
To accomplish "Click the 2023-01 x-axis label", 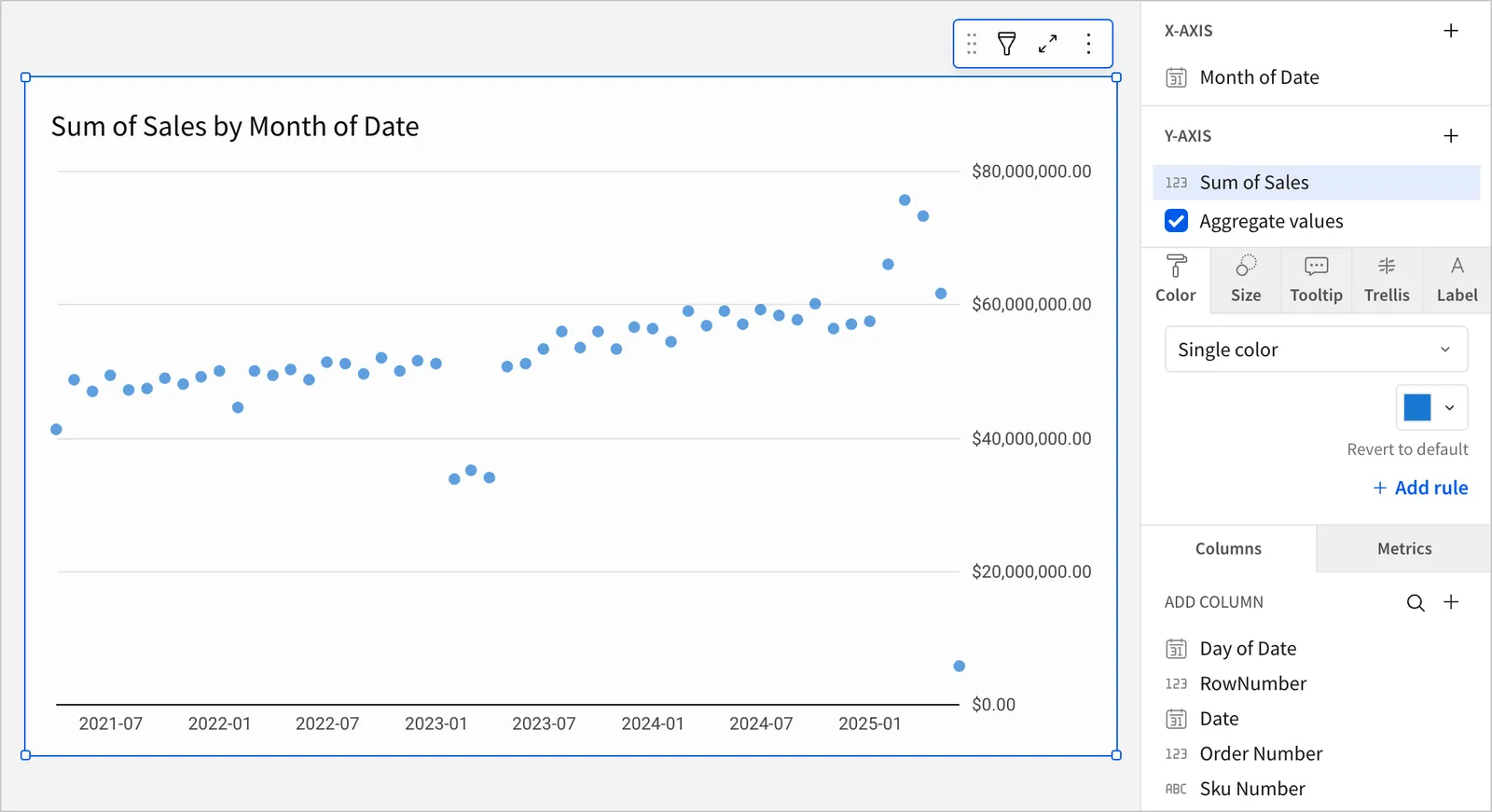I will pyautogui.click(x=435, y=724).
